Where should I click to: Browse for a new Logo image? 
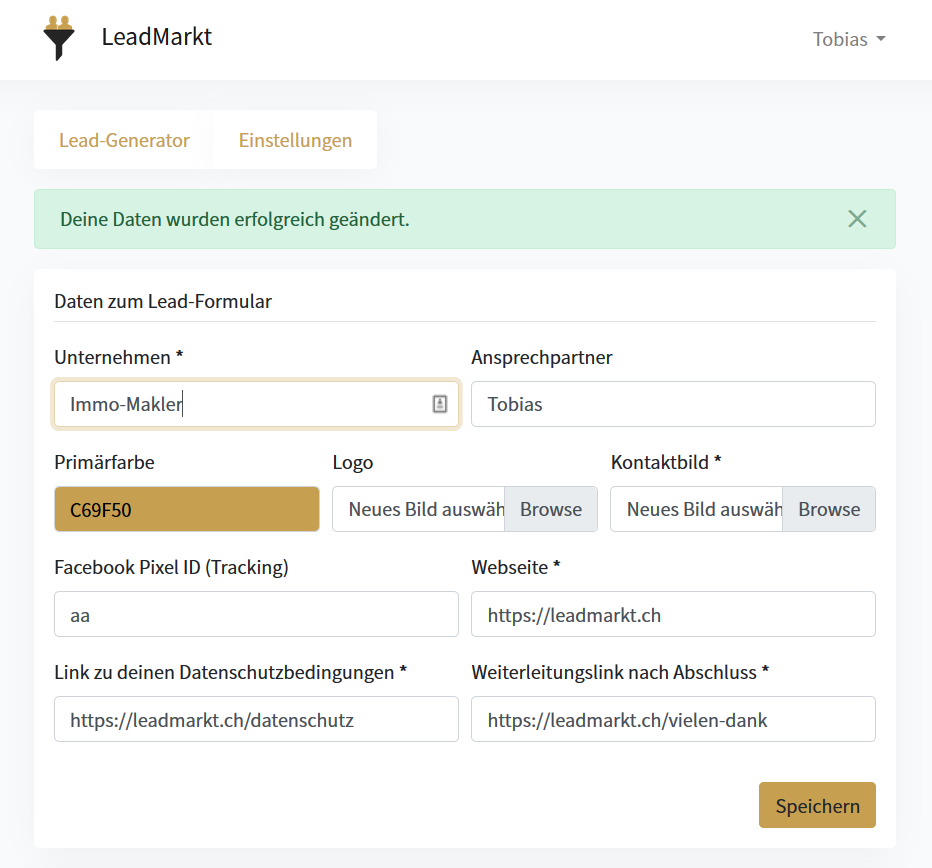[x=550, y=509]
